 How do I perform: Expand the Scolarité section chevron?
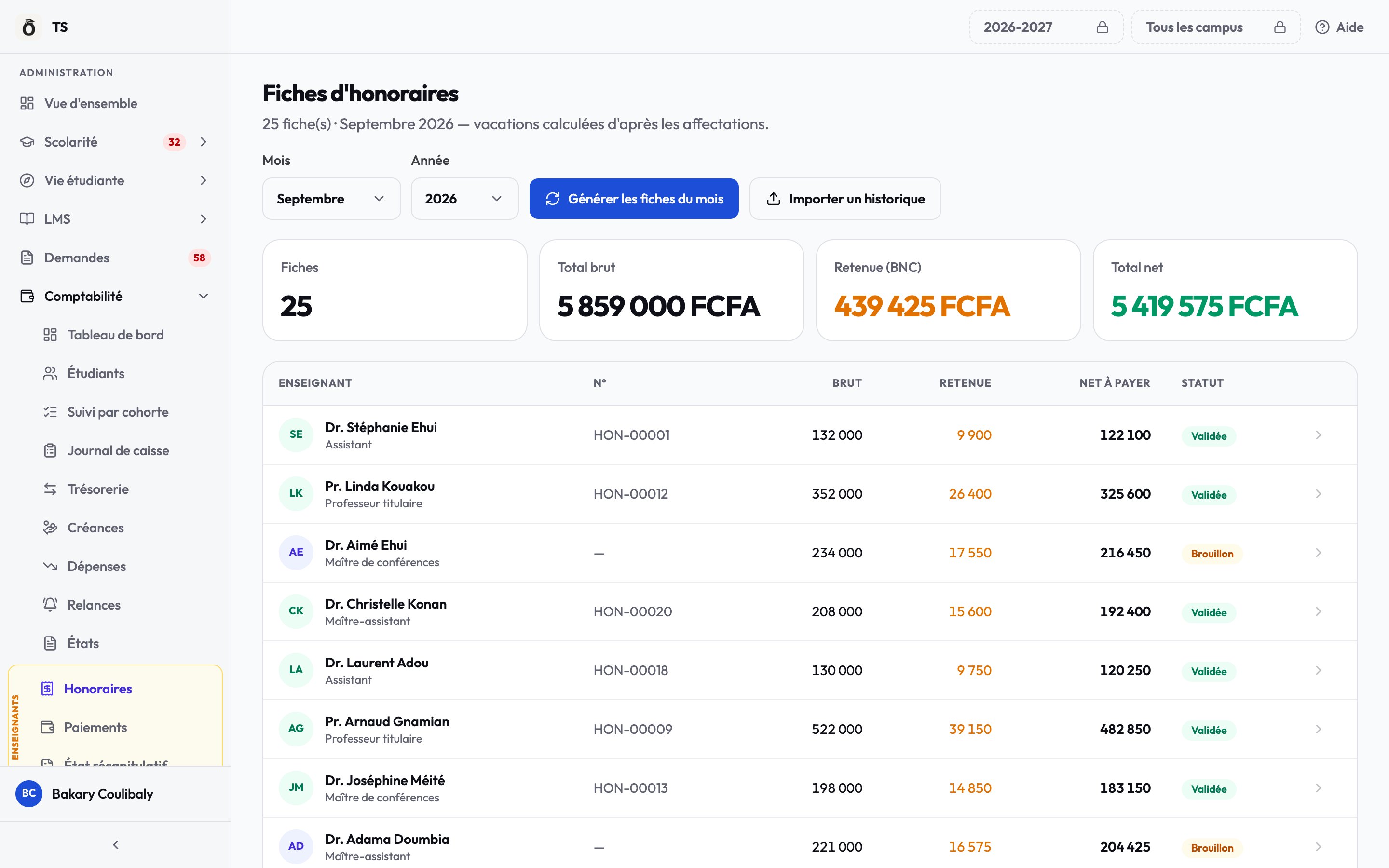[x=203, y=142]
